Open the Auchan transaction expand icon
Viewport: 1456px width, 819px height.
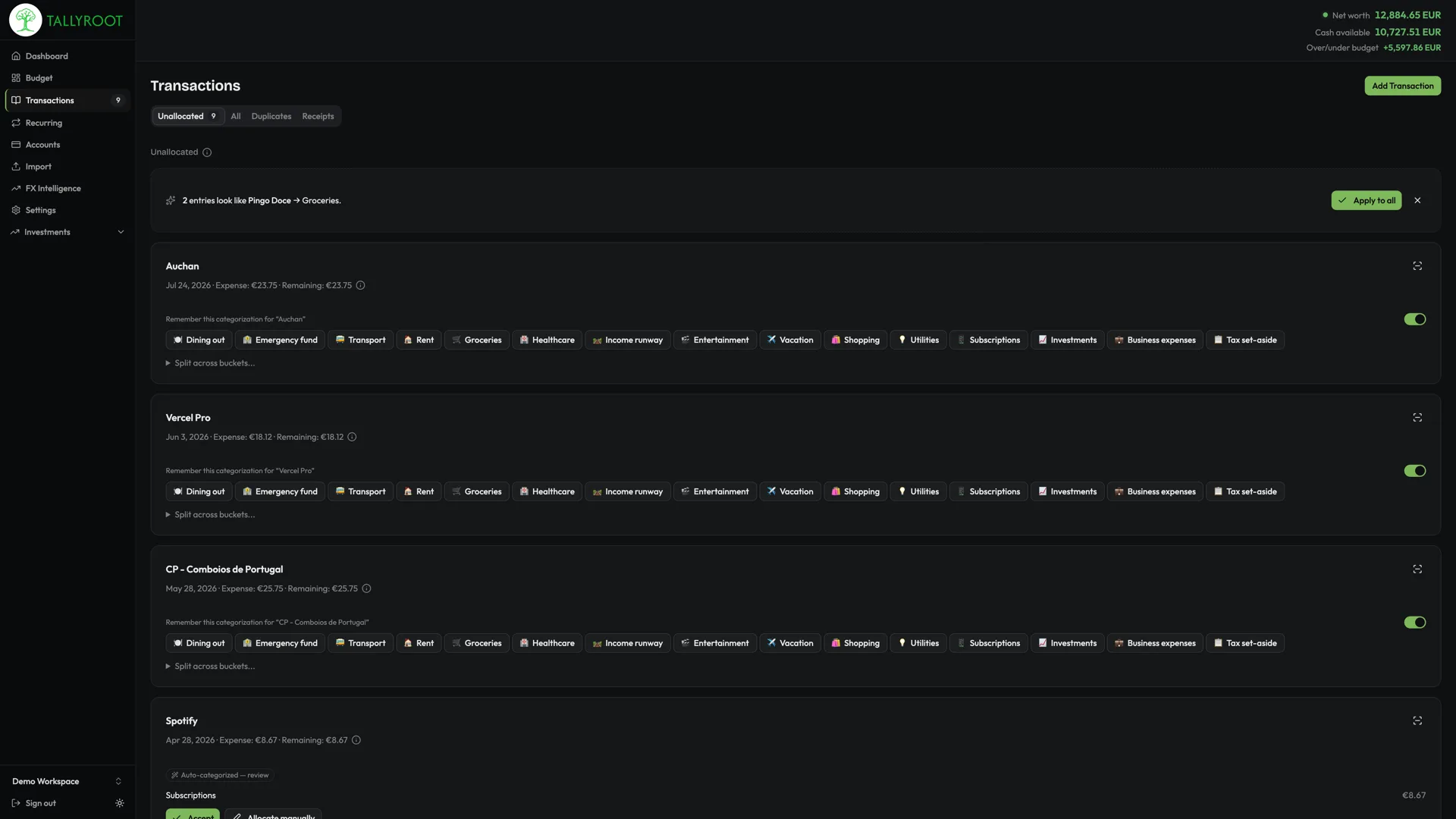click(x=1417, y=266)
